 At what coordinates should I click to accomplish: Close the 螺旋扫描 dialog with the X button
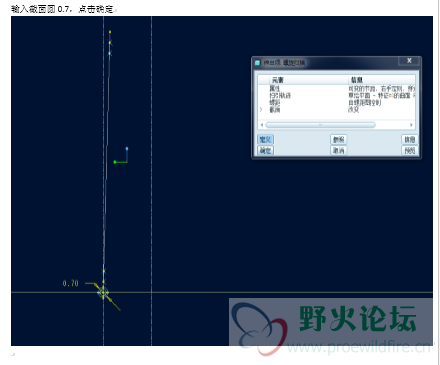(409, 61)
